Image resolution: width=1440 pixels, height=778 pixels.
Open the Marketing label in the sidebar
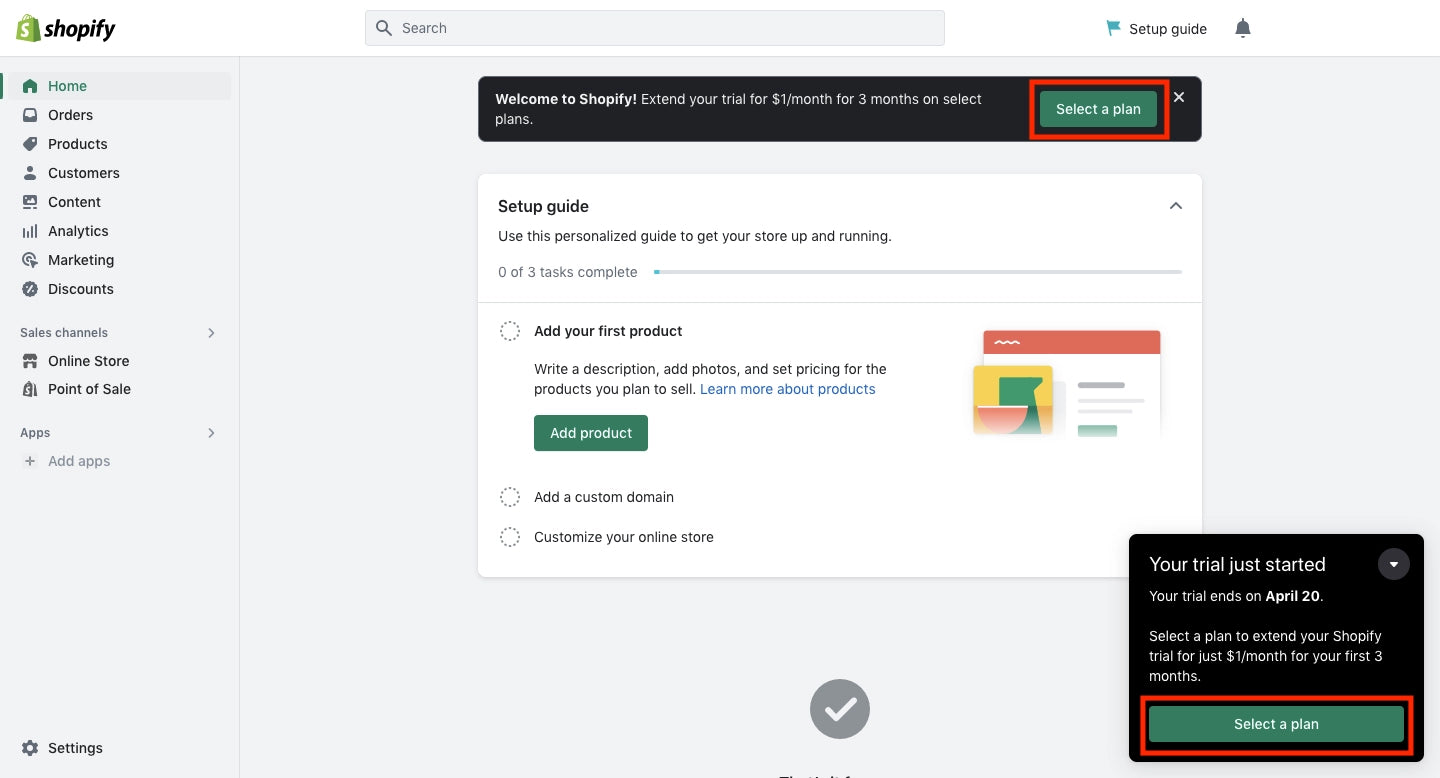81,260
